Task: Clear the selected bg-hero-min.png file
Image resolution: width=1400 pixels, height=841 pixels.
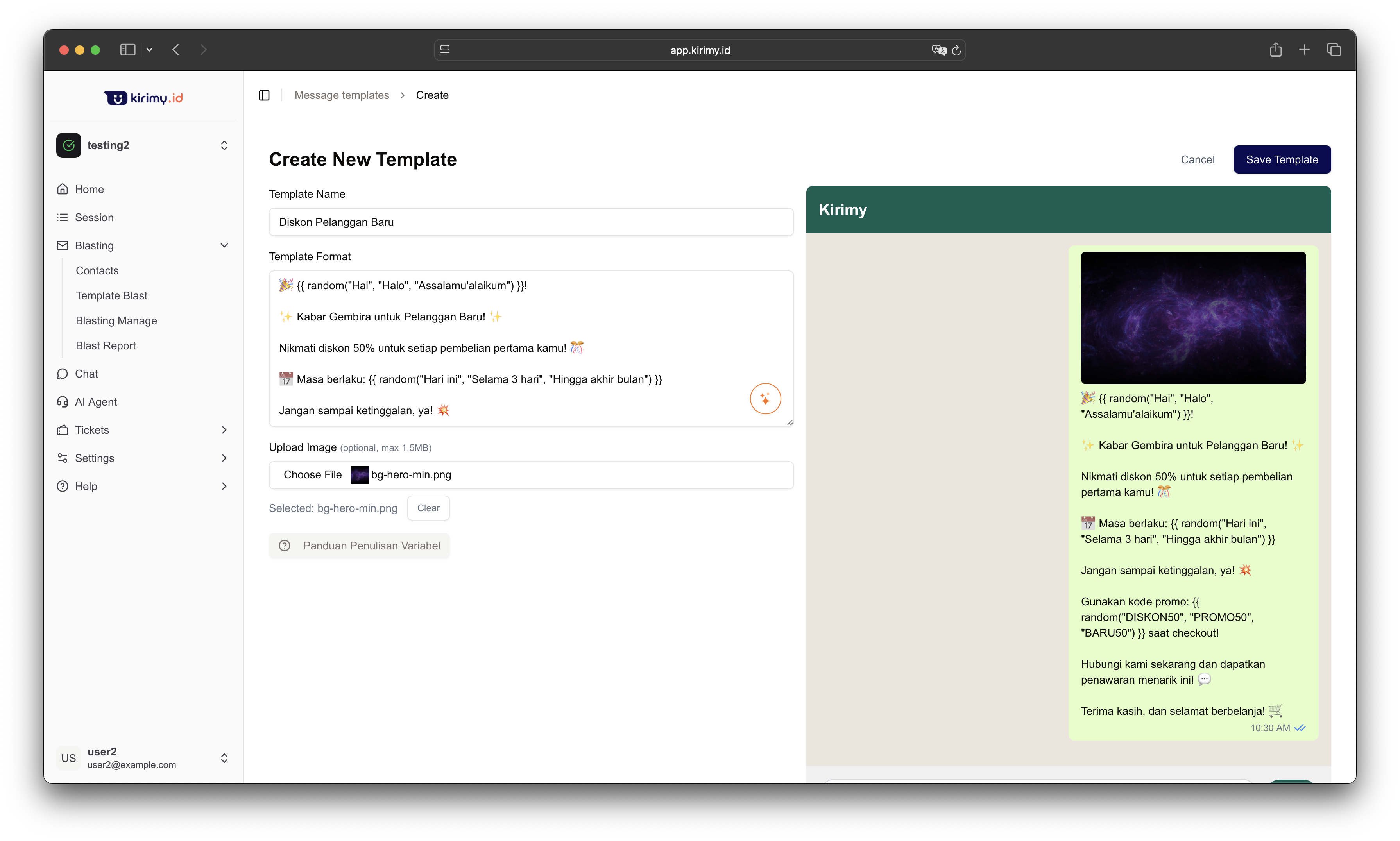Action: point(428,508)
